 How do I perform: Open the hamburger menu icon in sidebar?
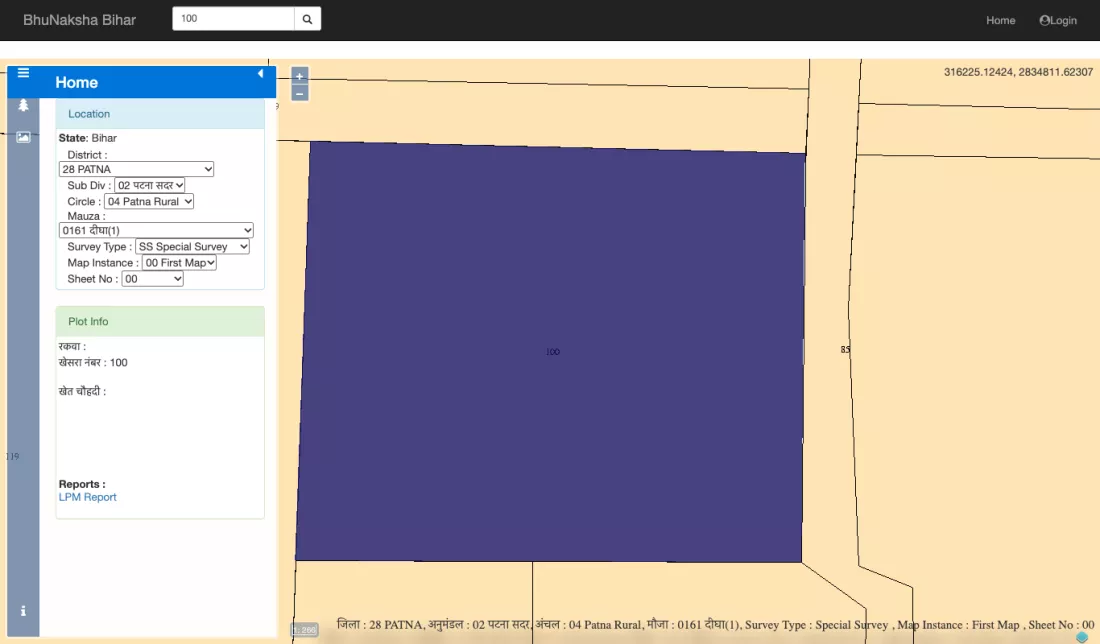pyautogui.click(x=23, y=73)
